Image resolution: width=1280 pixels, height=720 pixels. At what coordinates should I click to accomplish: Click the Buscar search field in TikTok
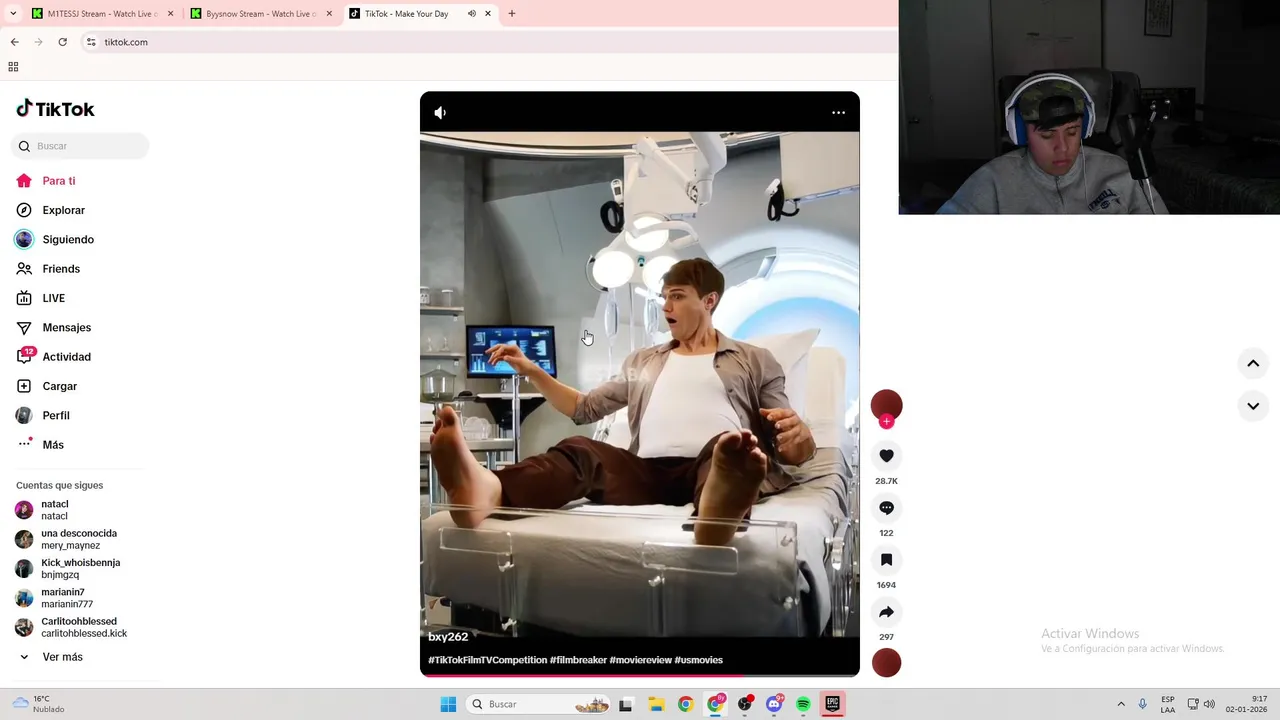click(x=80, y=146)
